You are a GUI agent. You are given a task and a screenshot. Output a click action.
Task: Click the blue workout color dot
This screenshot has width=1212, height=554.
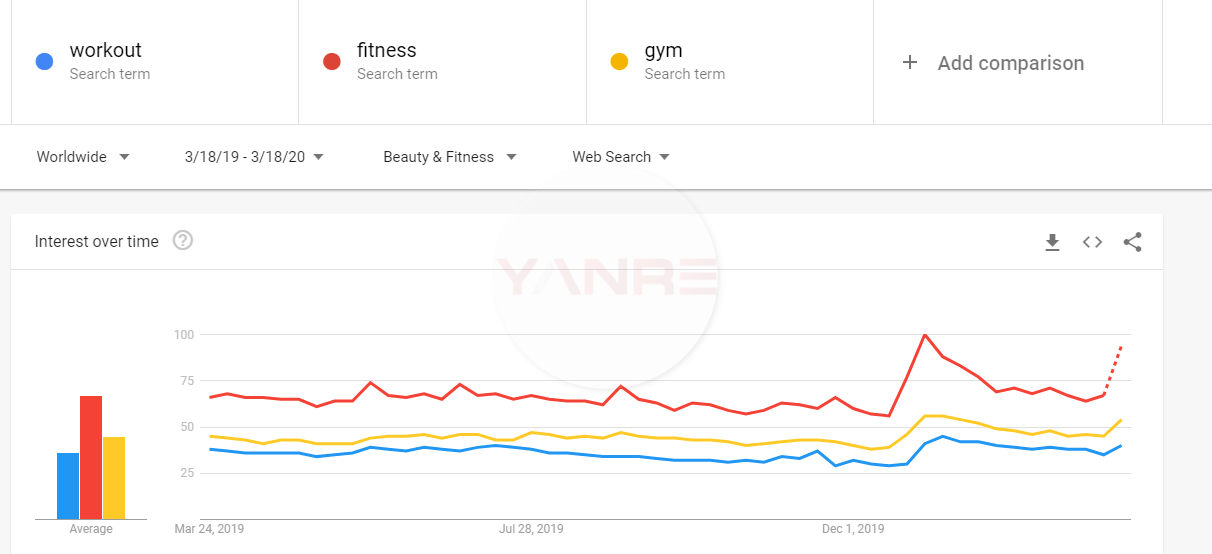[44, 62]
